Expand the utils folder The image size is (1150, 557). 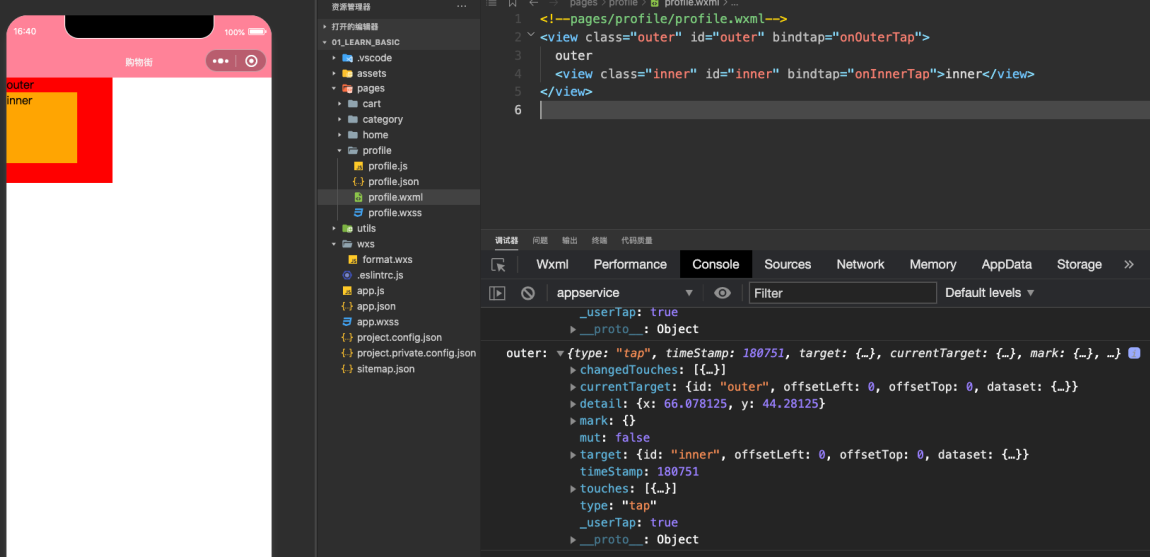[334, 229]
